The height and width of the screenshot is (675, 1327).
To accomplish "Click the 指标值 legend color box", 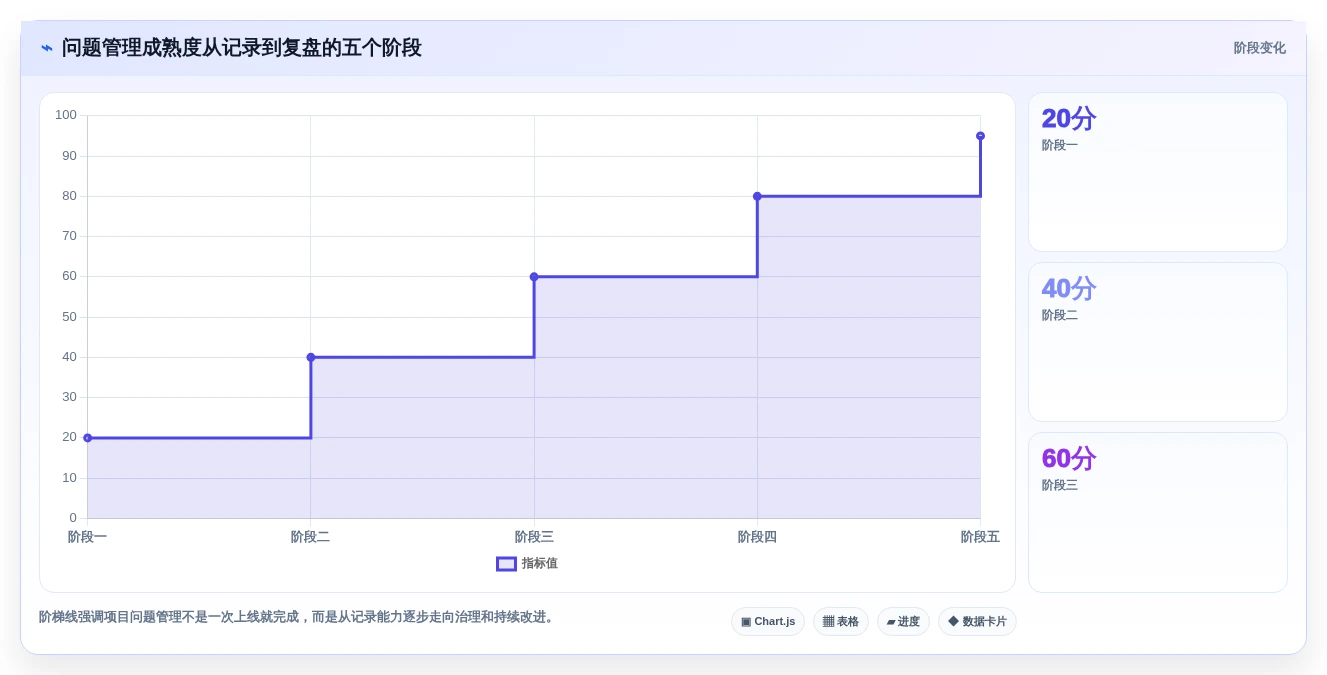I will [x=507, y=564].
